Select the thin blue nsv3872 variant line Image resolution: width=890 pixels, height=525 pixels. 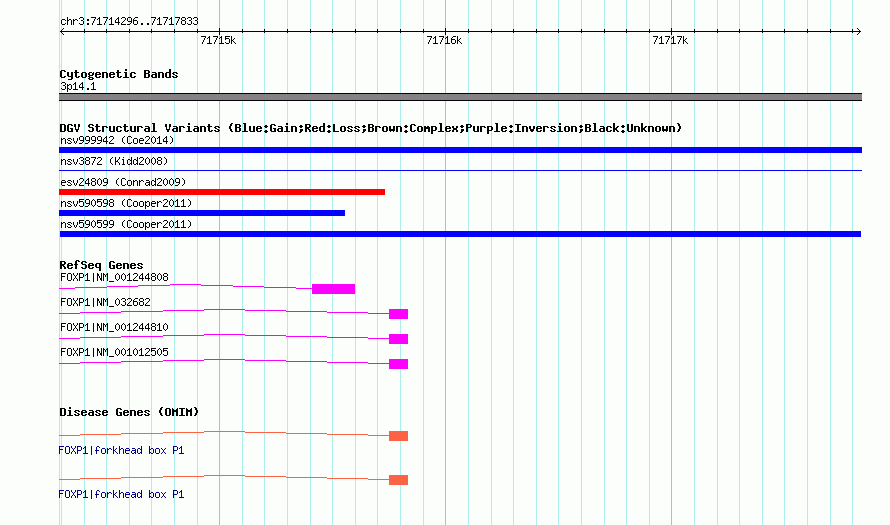[460, 170]
